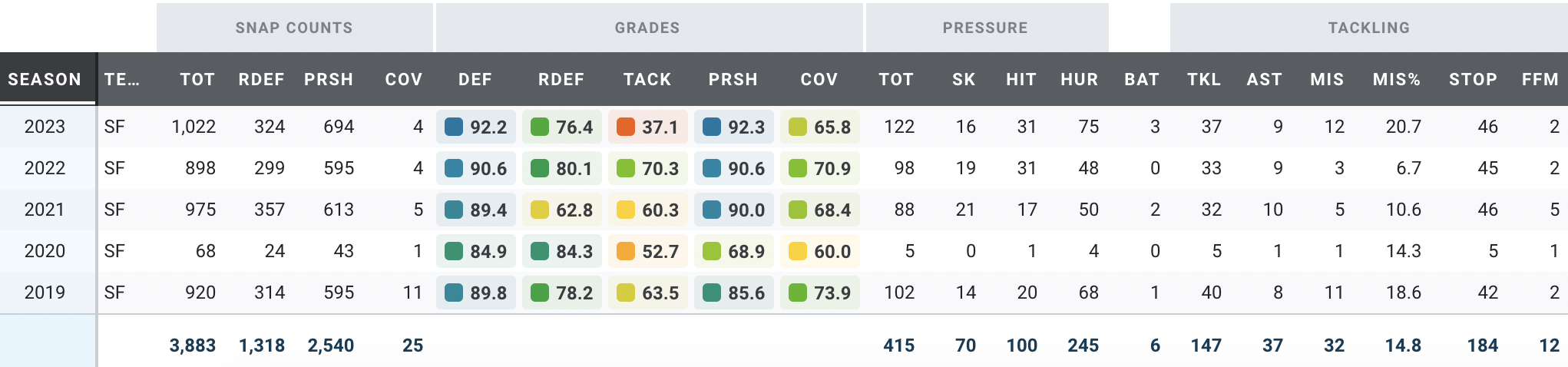Click the 2023 season row label

click(x=45, y=127)
